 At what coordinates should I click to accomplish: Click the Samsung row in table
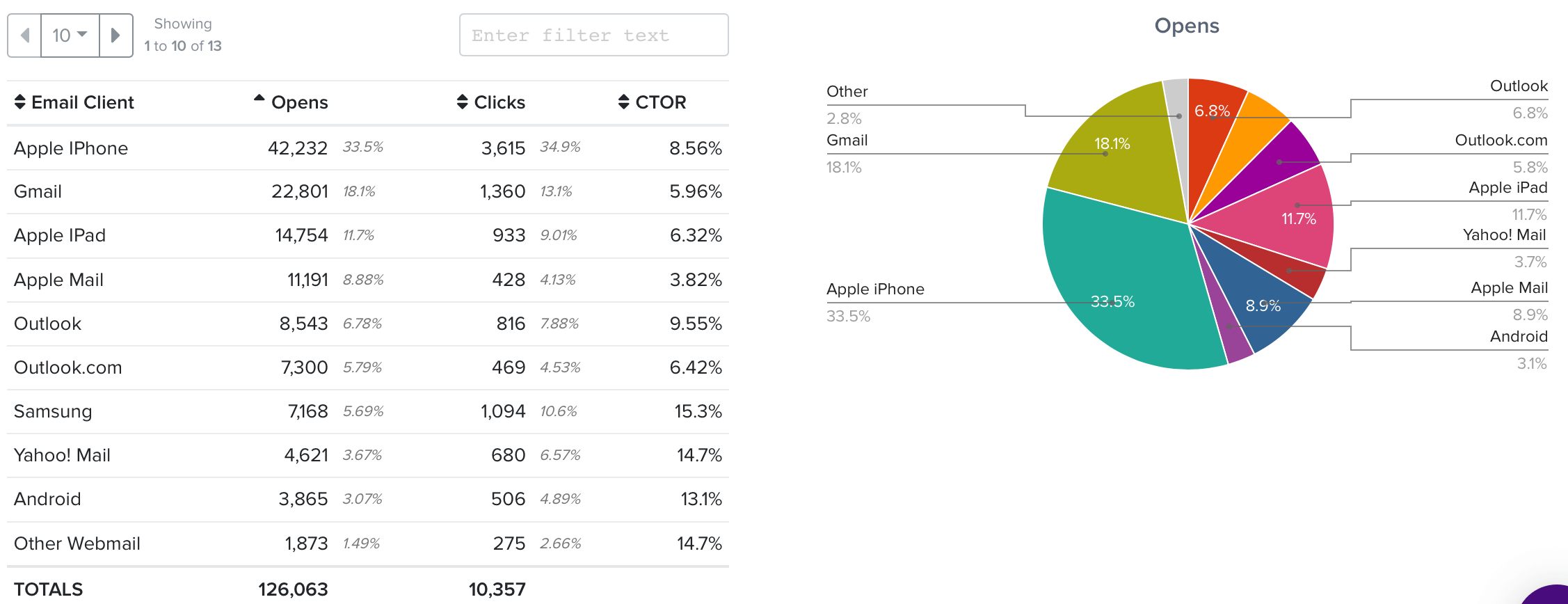[53, 411]
